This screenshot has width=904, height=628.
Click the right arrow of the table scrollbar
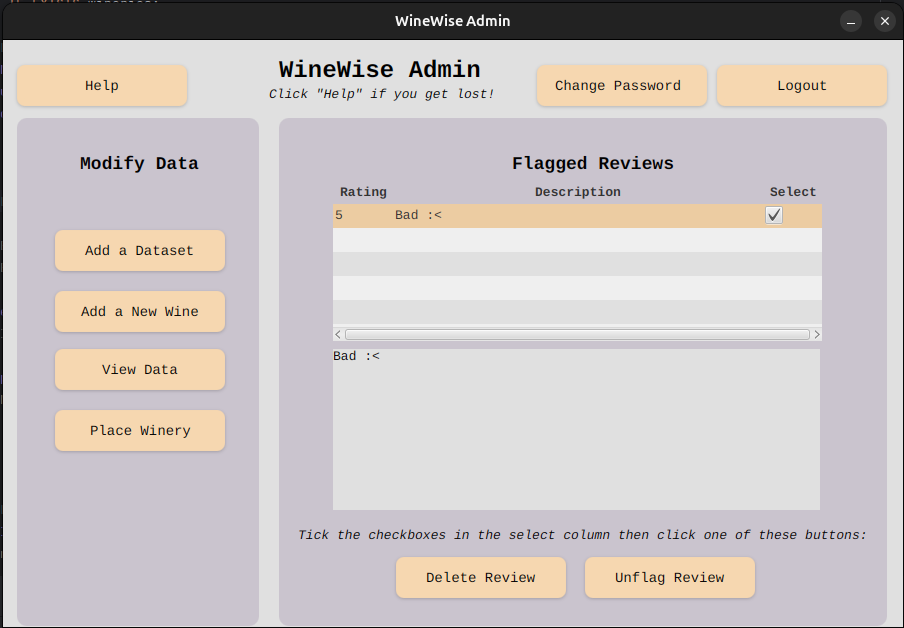click(x=816, y=334)
